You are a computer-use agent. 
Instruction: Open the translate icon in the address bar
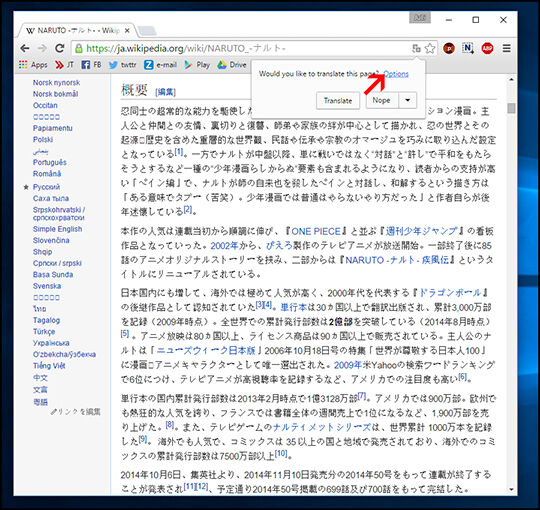(416, 48)
